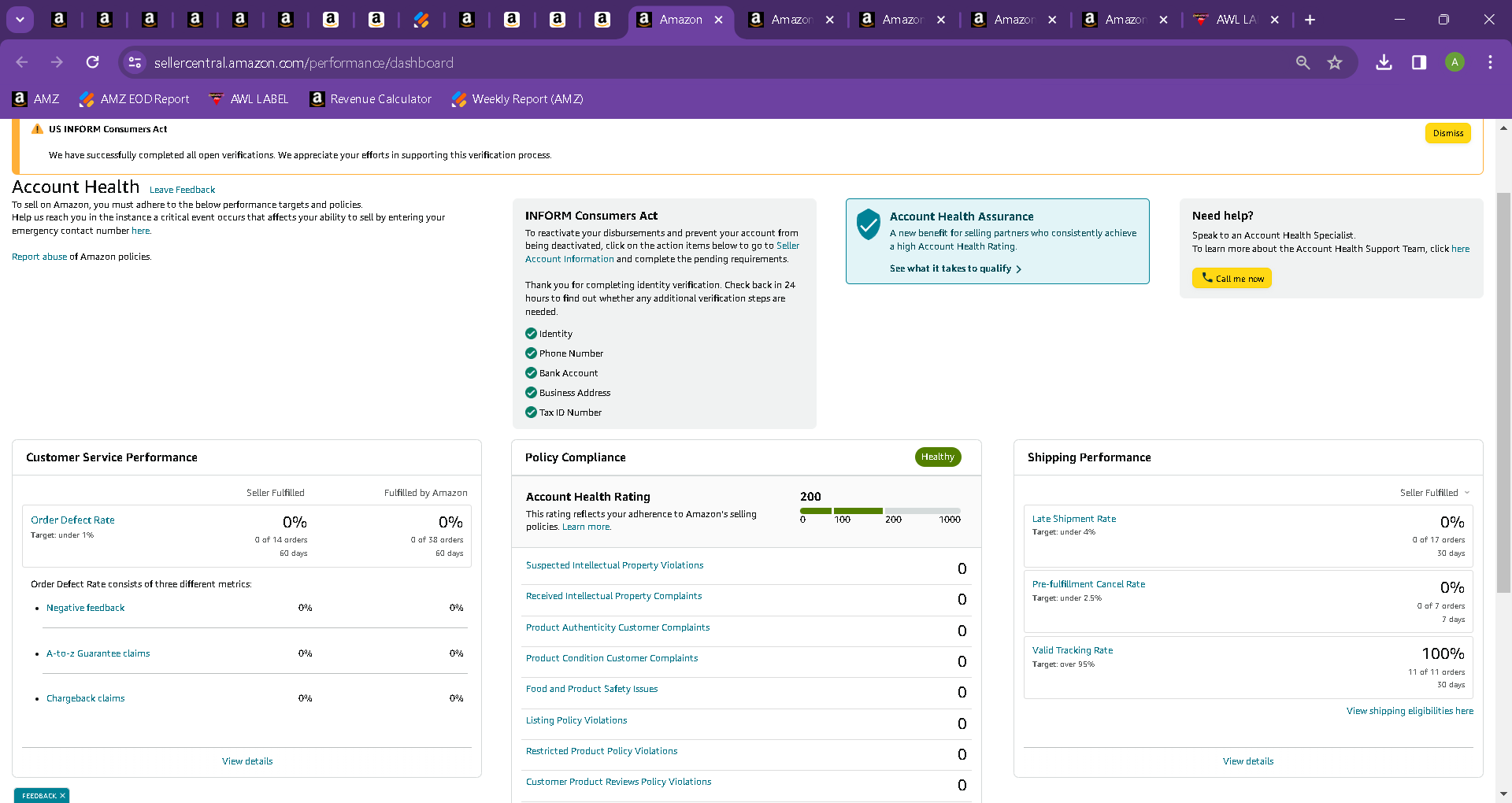Open the Negative feedback metric
The width and height of the screenshot is (1512, 803).
click(85, 608)
